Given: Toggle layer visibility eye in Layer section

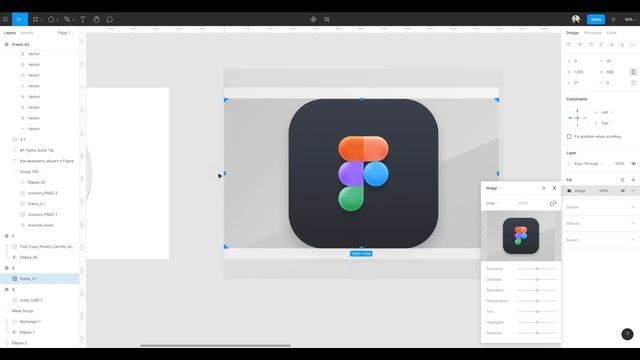Looking at the screenshot, I should point(633,164).
